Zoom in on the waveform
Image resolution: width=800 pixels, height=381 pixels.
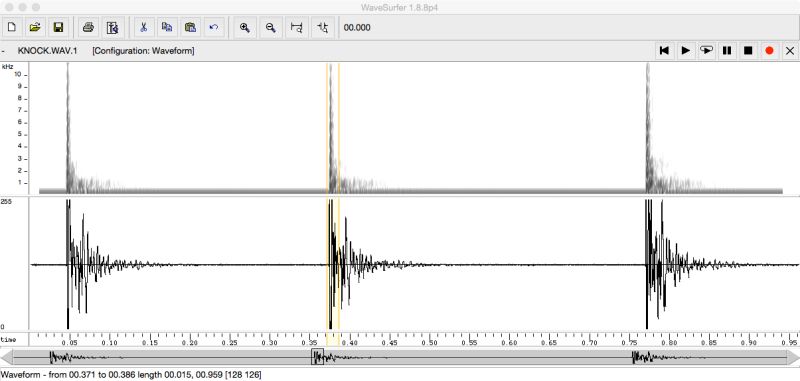click(x=244, y=27)
